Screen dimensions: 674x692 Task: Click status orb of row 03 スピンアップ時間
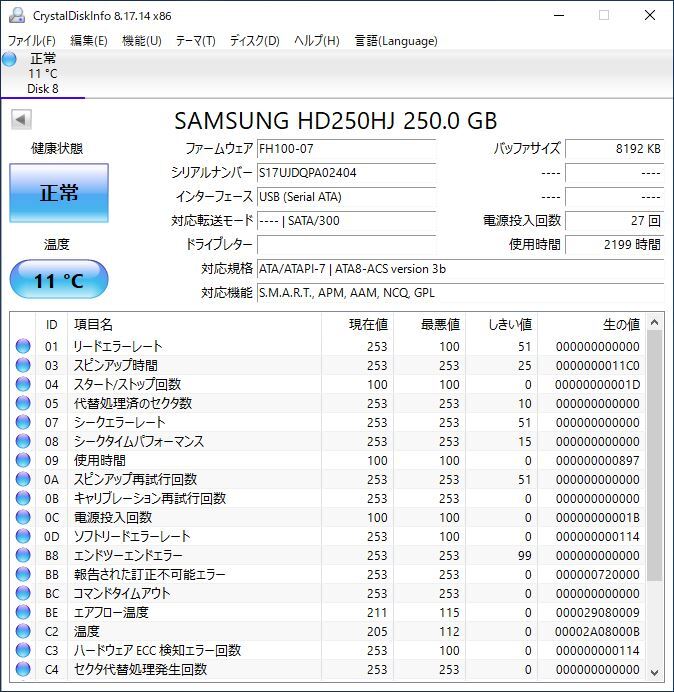(x=23, y=365)
